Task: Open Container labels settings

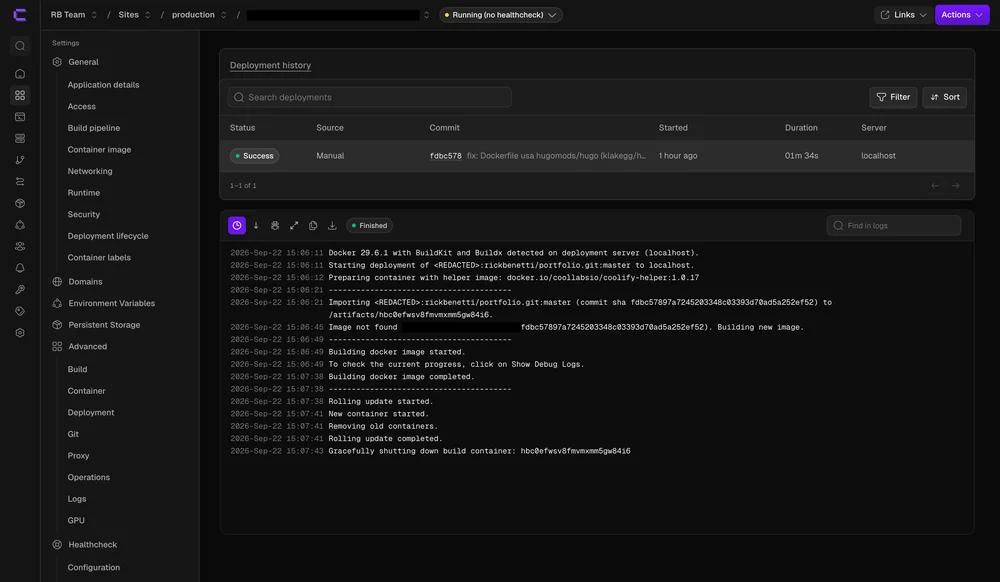Action: (99, 258)
